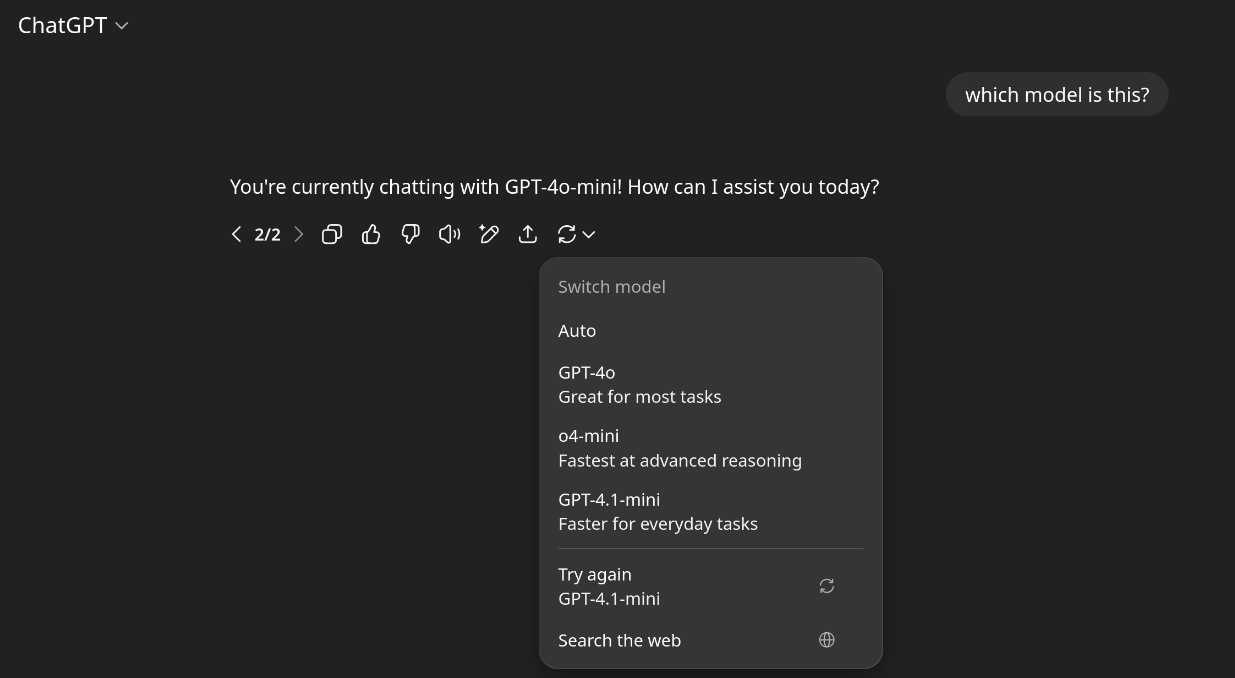Open the ChatGPT model selector dropdown
Screen dimensions: 1235x678
tap(73, 26)
